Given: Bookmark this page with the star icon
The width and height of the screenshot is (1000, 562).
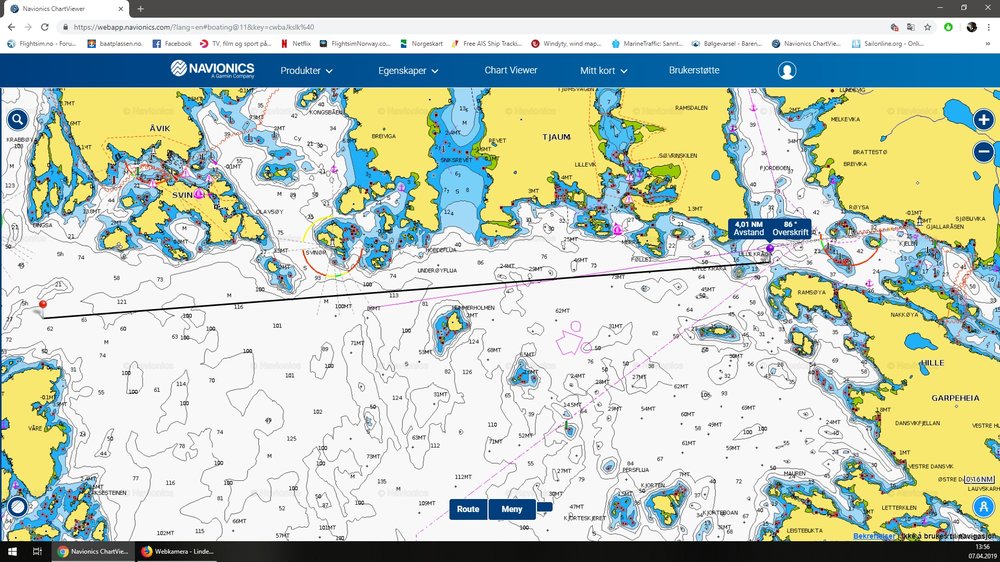Looking at the screenshot, I should pyautogui.click(x=927, y=27).
